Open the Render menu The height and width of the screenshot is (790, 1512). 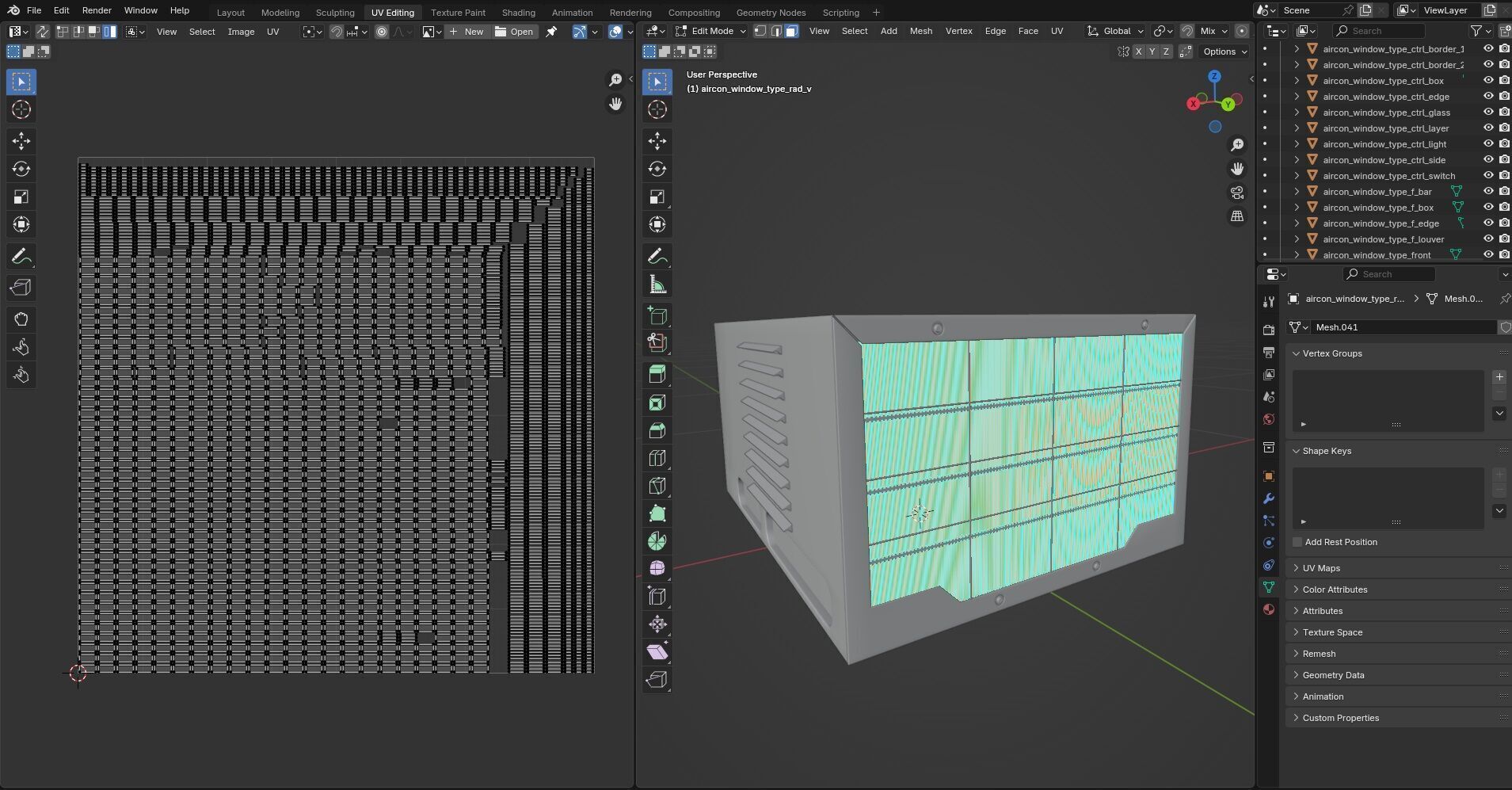(x=97, y=10)
